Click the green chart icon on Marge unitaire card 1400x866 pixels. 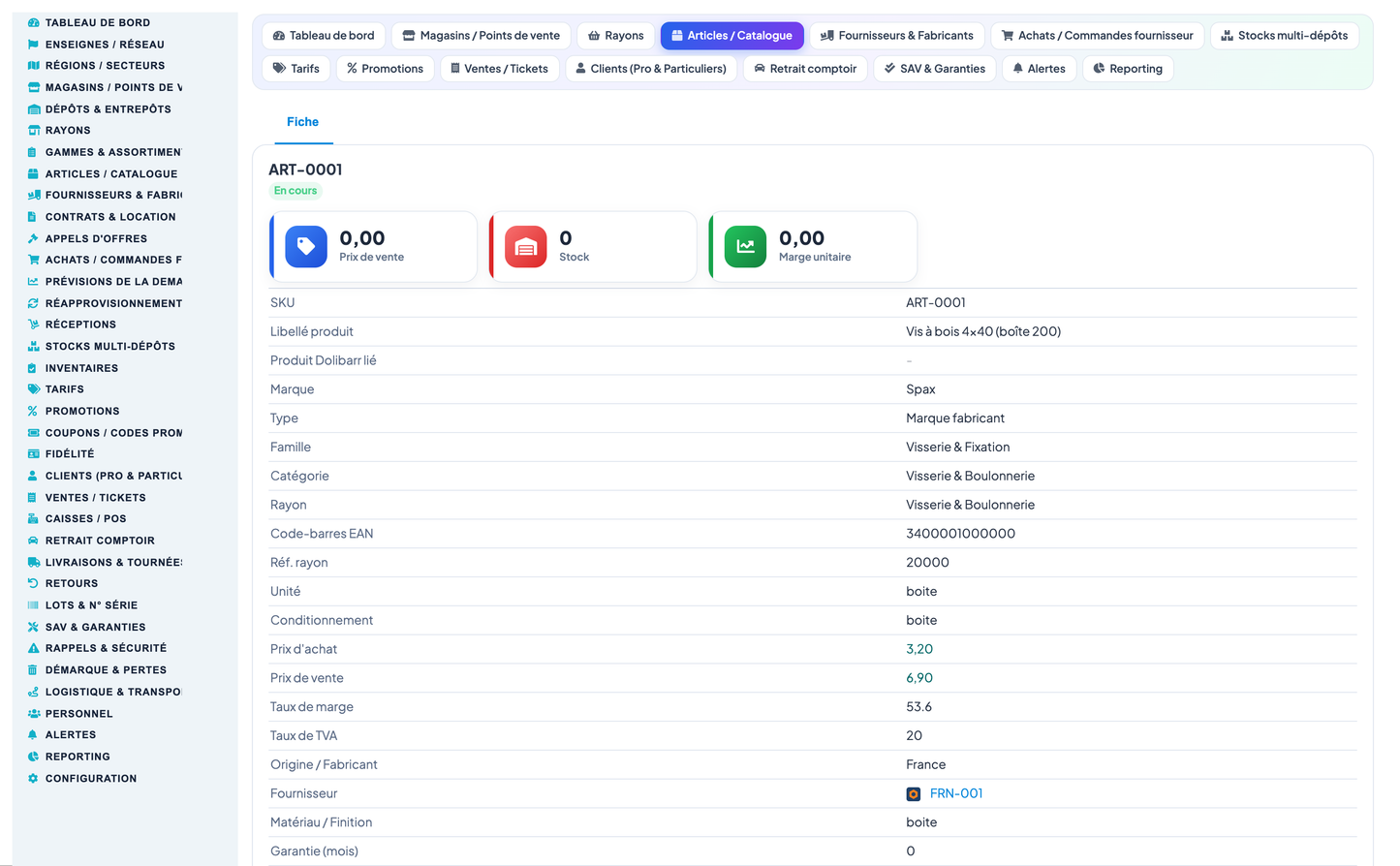(x=746, y=247)
